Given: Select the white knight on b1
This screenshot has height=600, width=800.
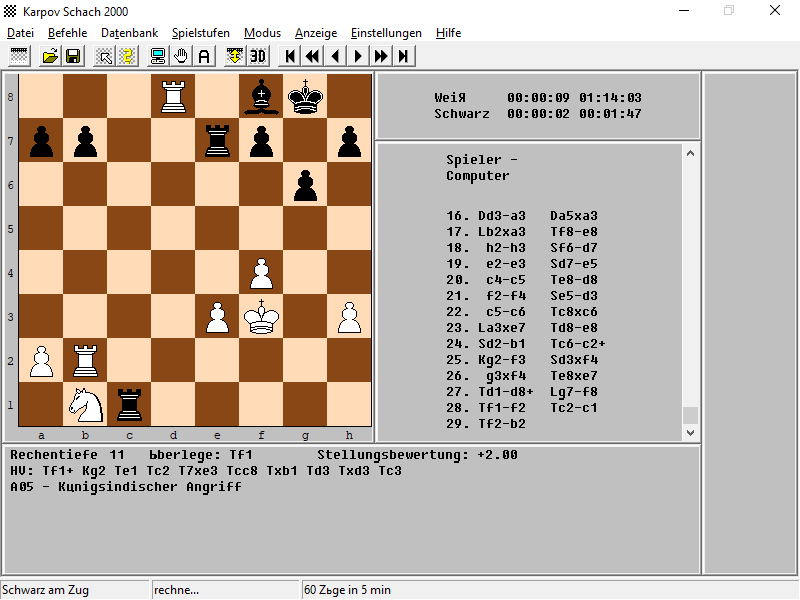Looking at the screenshot, I should (85, 404).
